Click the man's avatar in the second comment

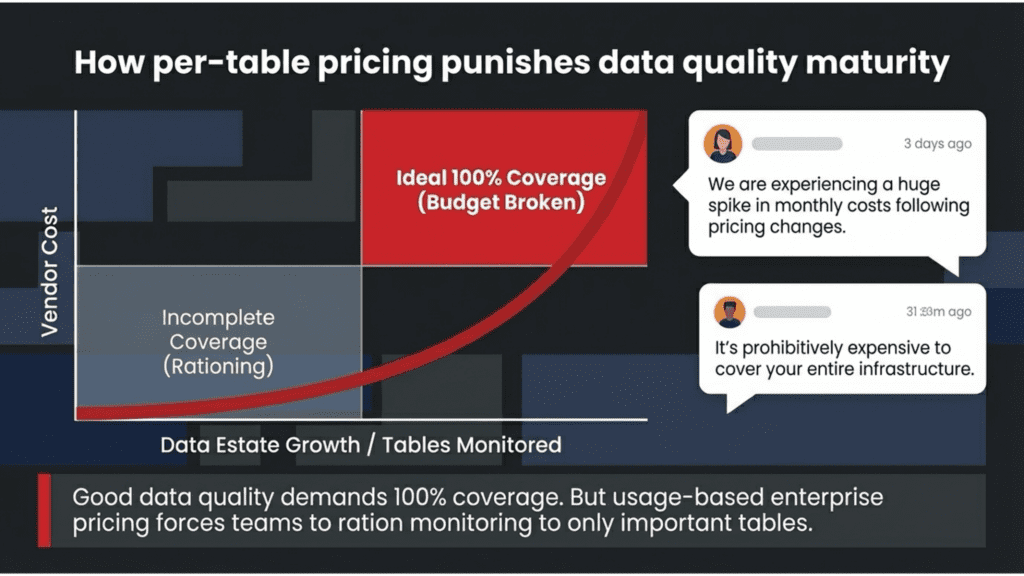coord(730,312)
